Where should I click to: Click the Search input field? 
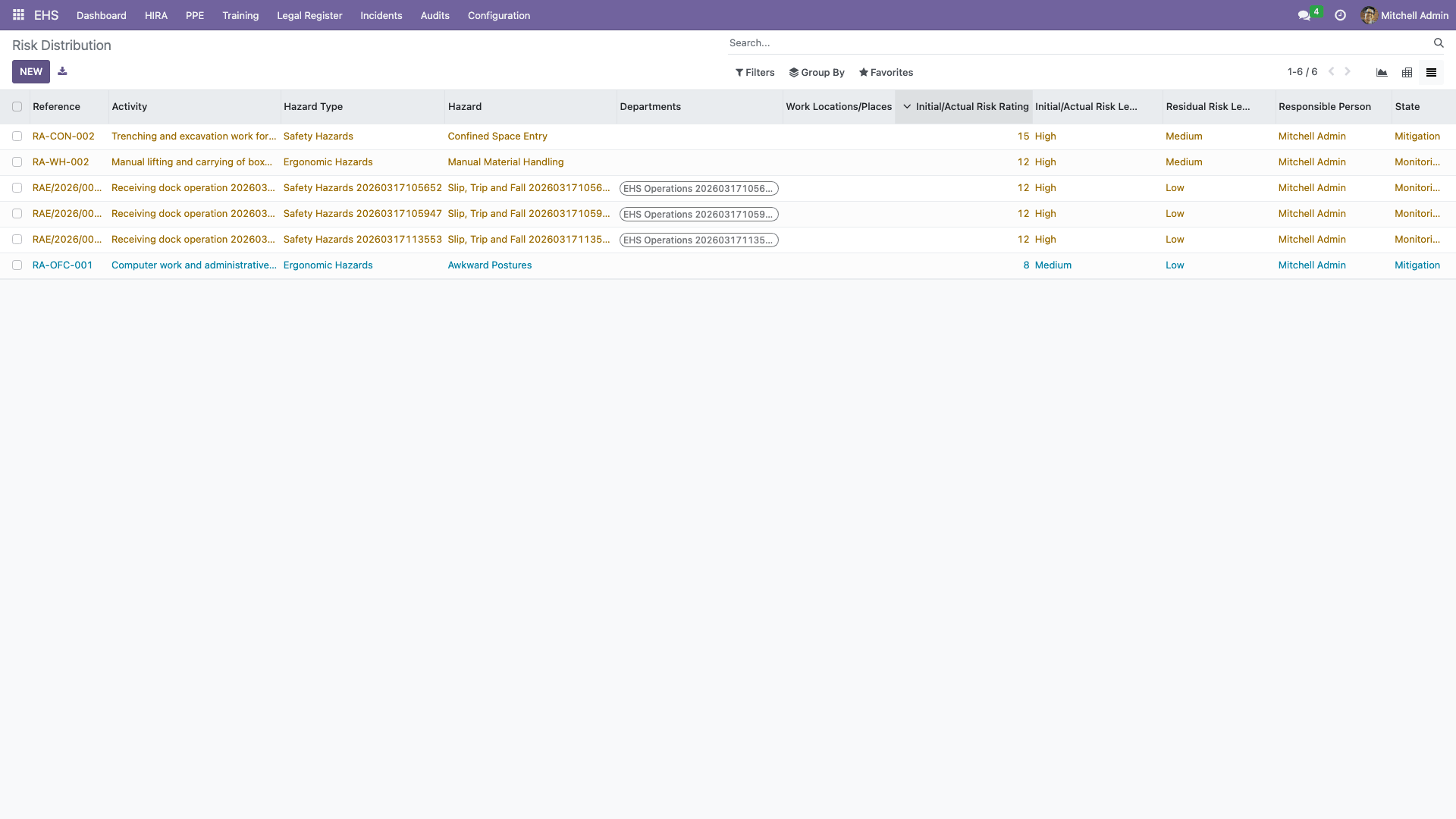tap(1077, 43)
